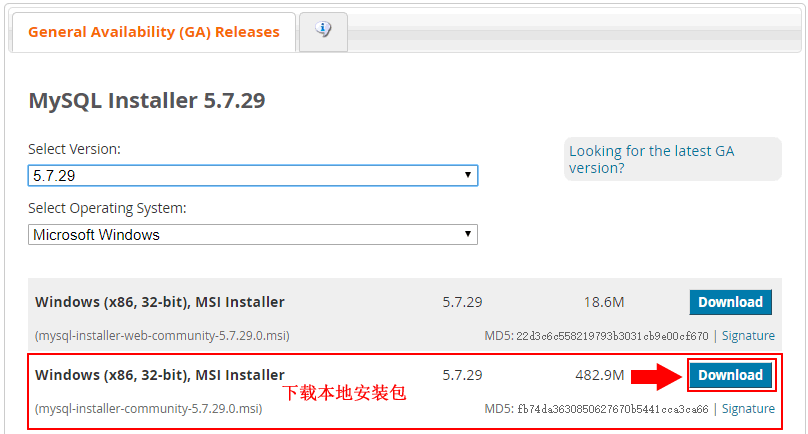
Task: Download the 482.9M community installer
Action: click(730, 376)
